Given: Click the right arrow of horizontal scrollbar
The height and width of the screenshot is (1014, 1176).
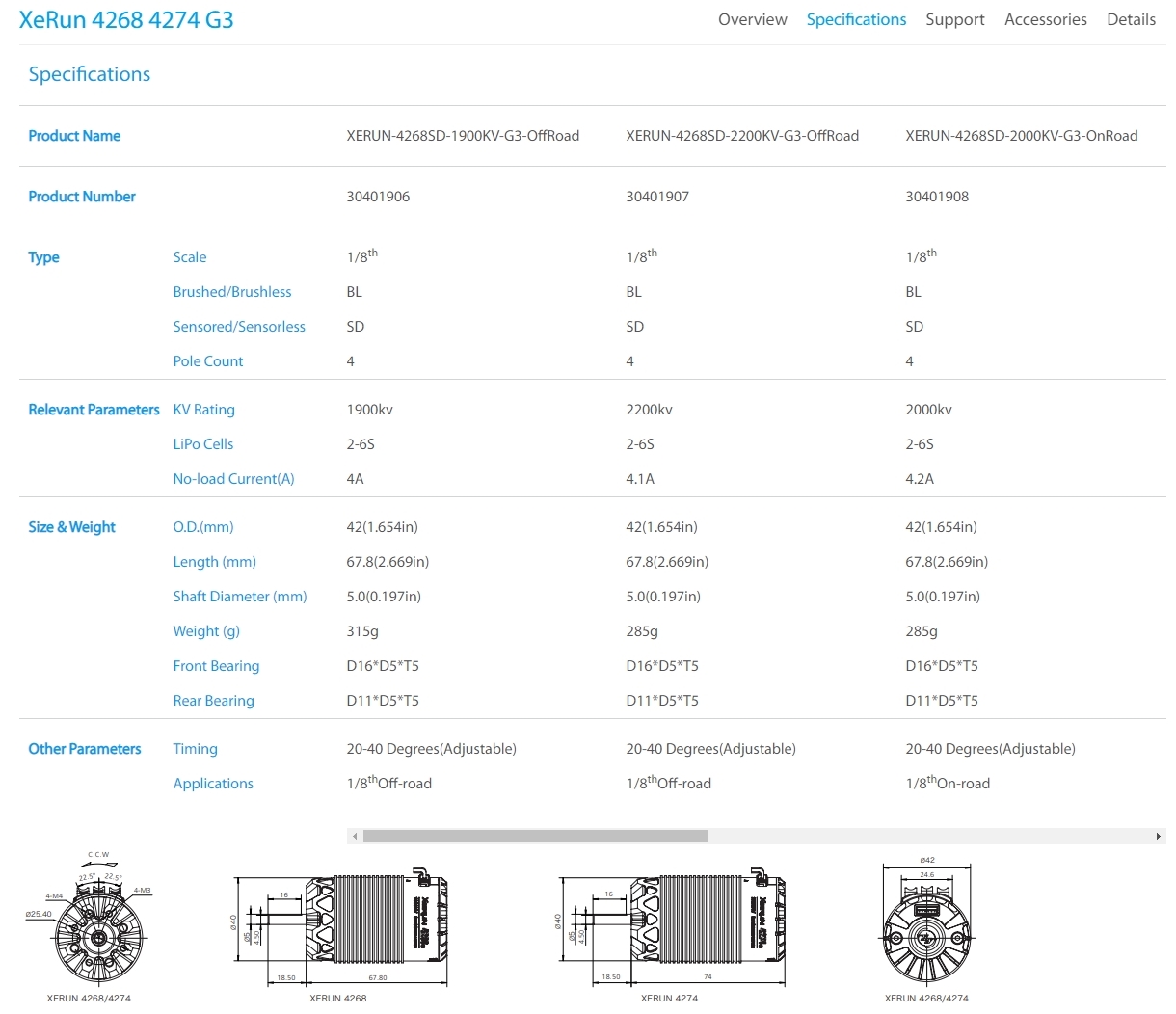Looking at the screenshot, I should tap(1158, 836).
